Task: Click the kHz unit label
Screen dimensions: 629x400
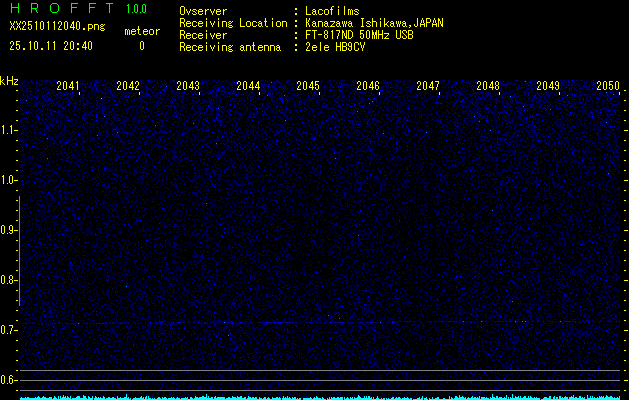Action: tap(9, 80)
